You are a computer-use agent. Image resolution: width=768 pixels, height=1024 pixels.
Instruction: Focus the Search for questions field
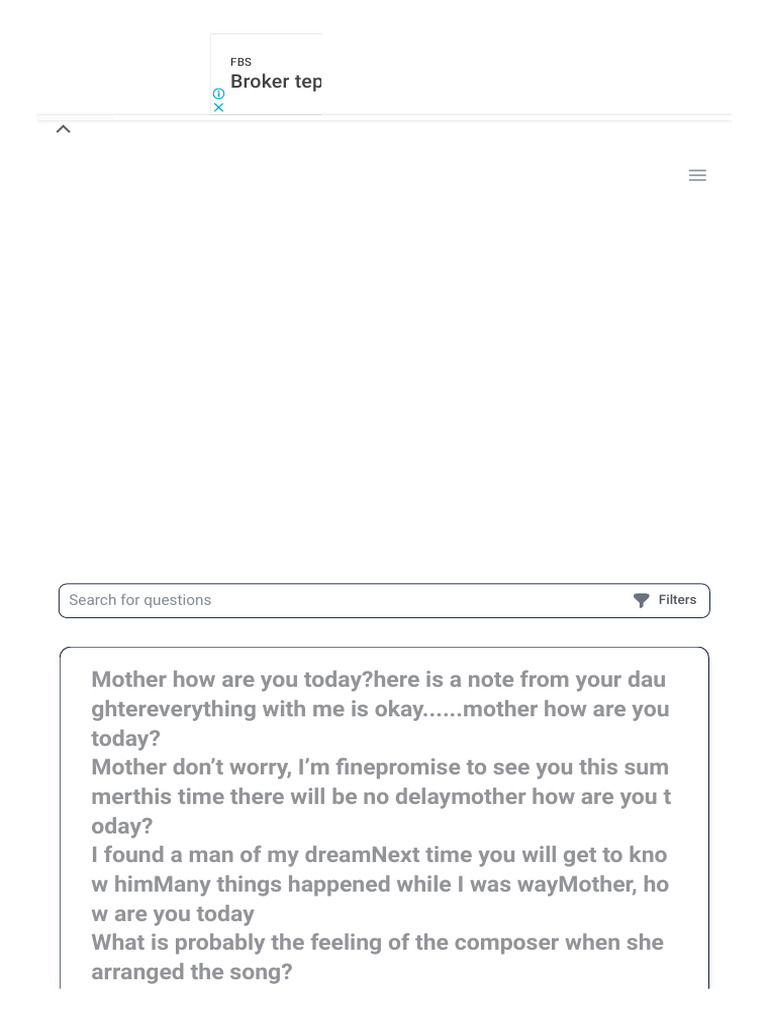click(x=340, y=600)
